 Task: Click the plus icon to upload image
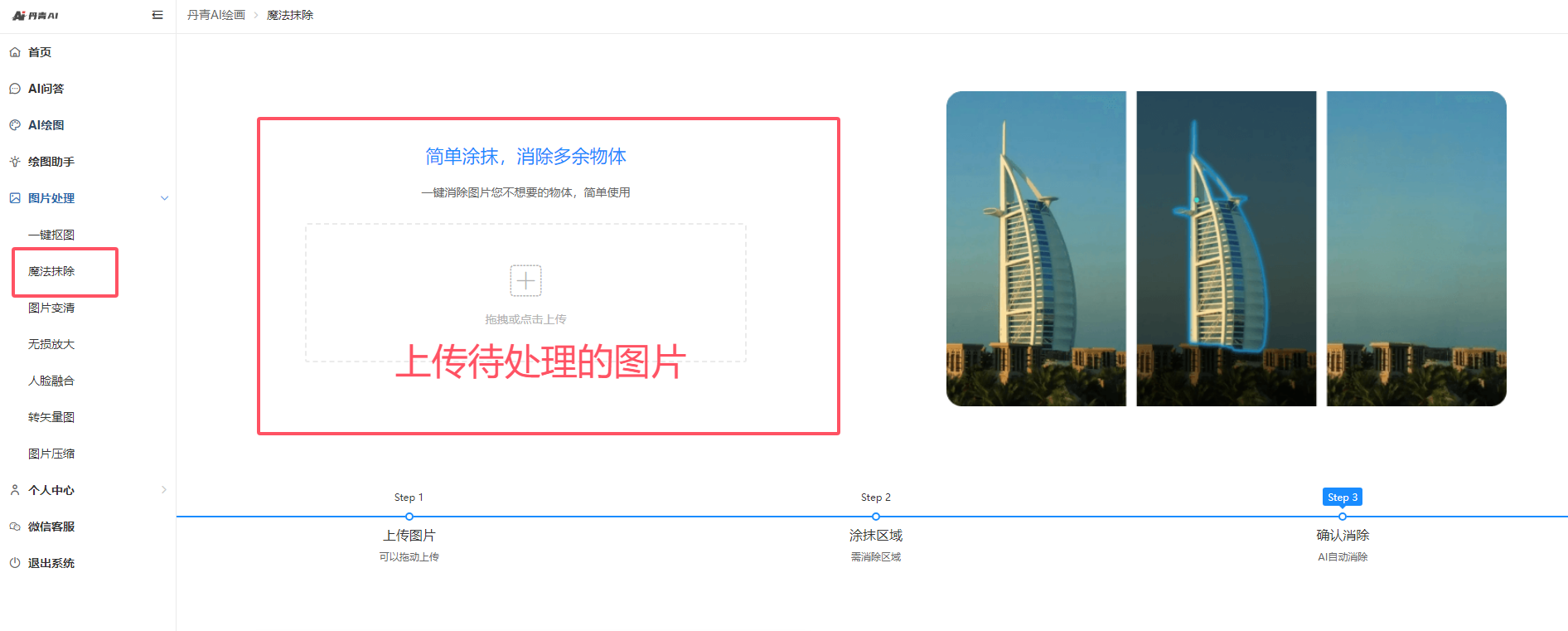pyautogui.click(x=525, y=280)
